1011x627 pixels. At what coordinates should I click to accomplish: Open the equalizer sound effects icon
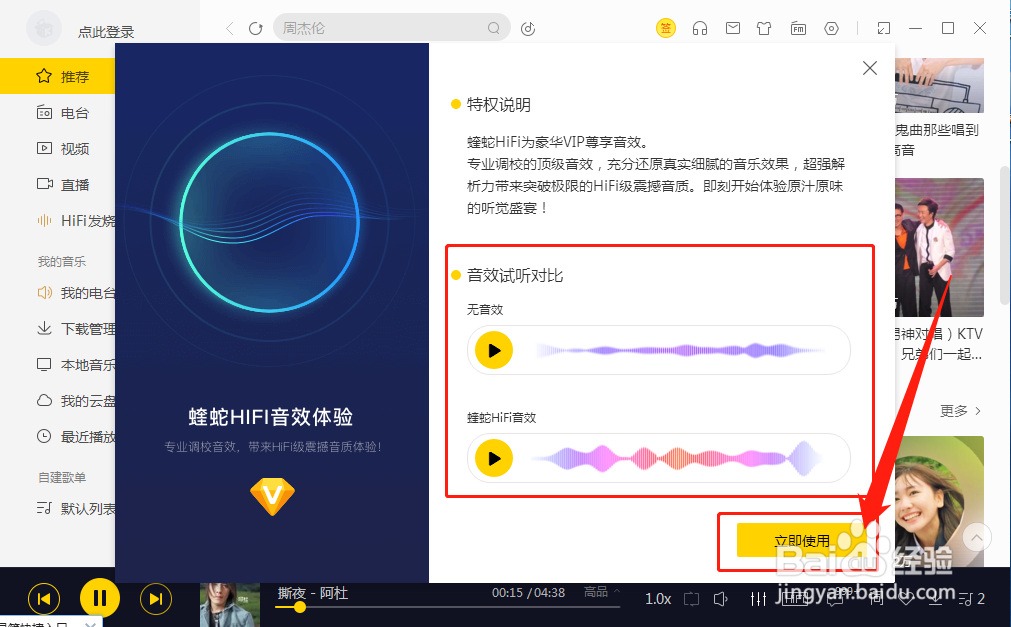(758, 599)
